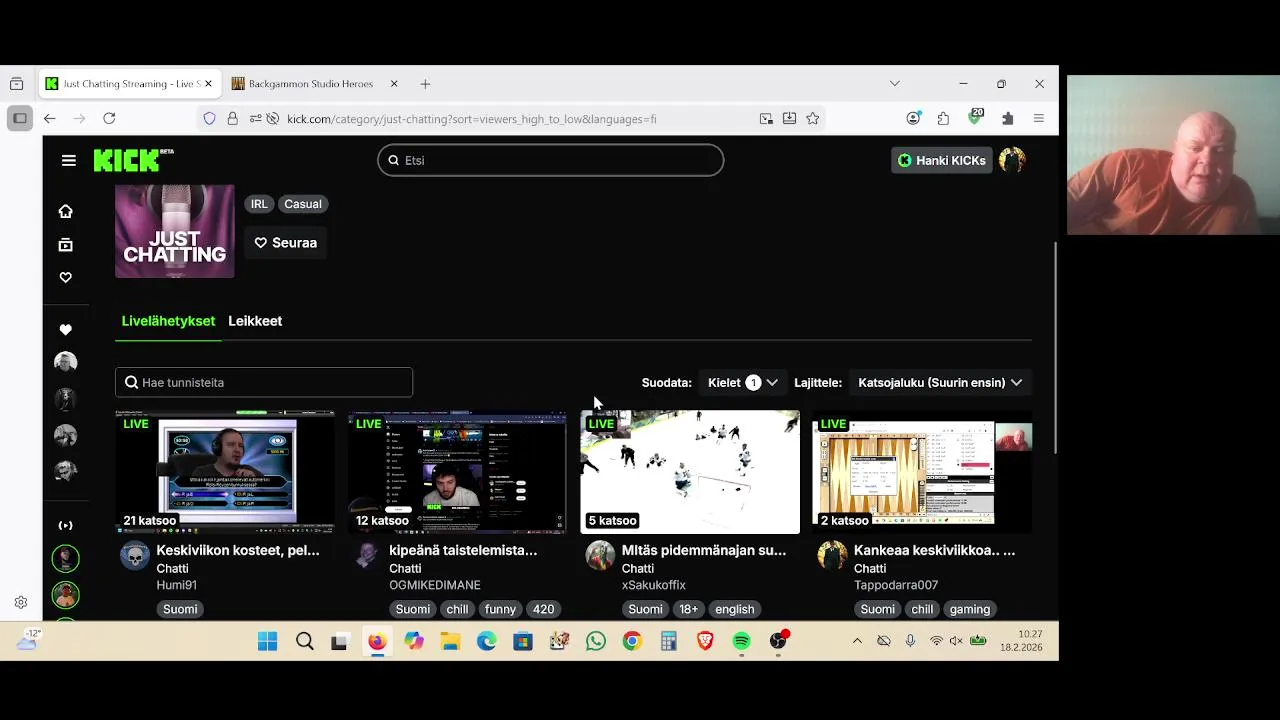Click the Hanki KICKs button

click(941, 160)
